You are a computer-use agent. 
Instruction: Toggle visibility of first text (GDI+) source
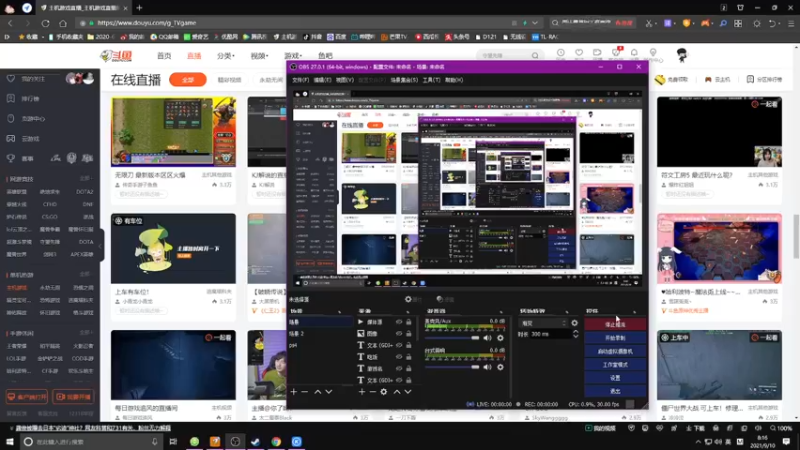point(399,345)
